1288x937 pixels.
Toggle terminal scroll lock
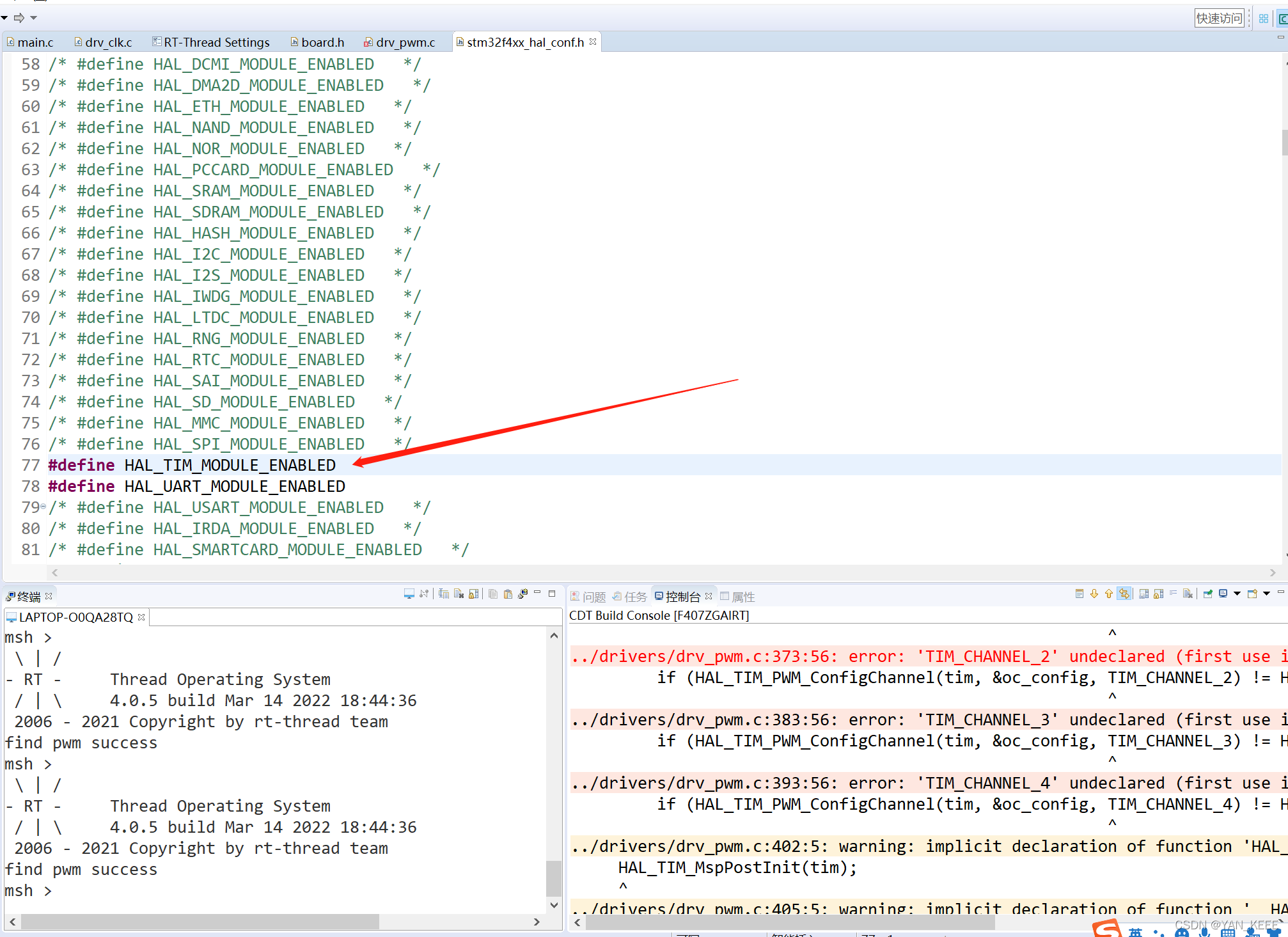pyautogui.click(x=473, y=594)
